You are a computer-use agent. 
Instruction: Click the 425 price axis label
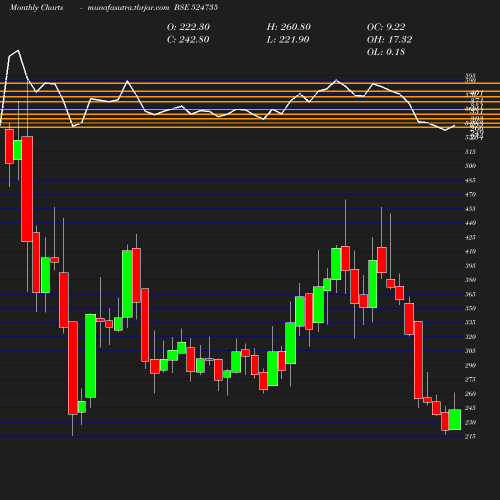click(x=470, y=237)
